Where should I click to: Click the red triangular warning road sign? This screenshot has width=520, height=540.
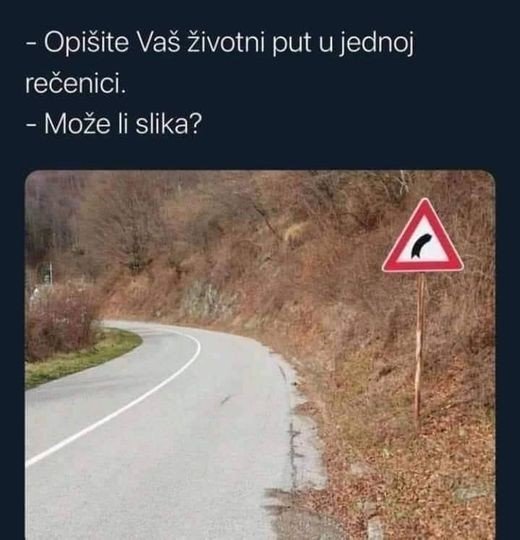point(423,238)
